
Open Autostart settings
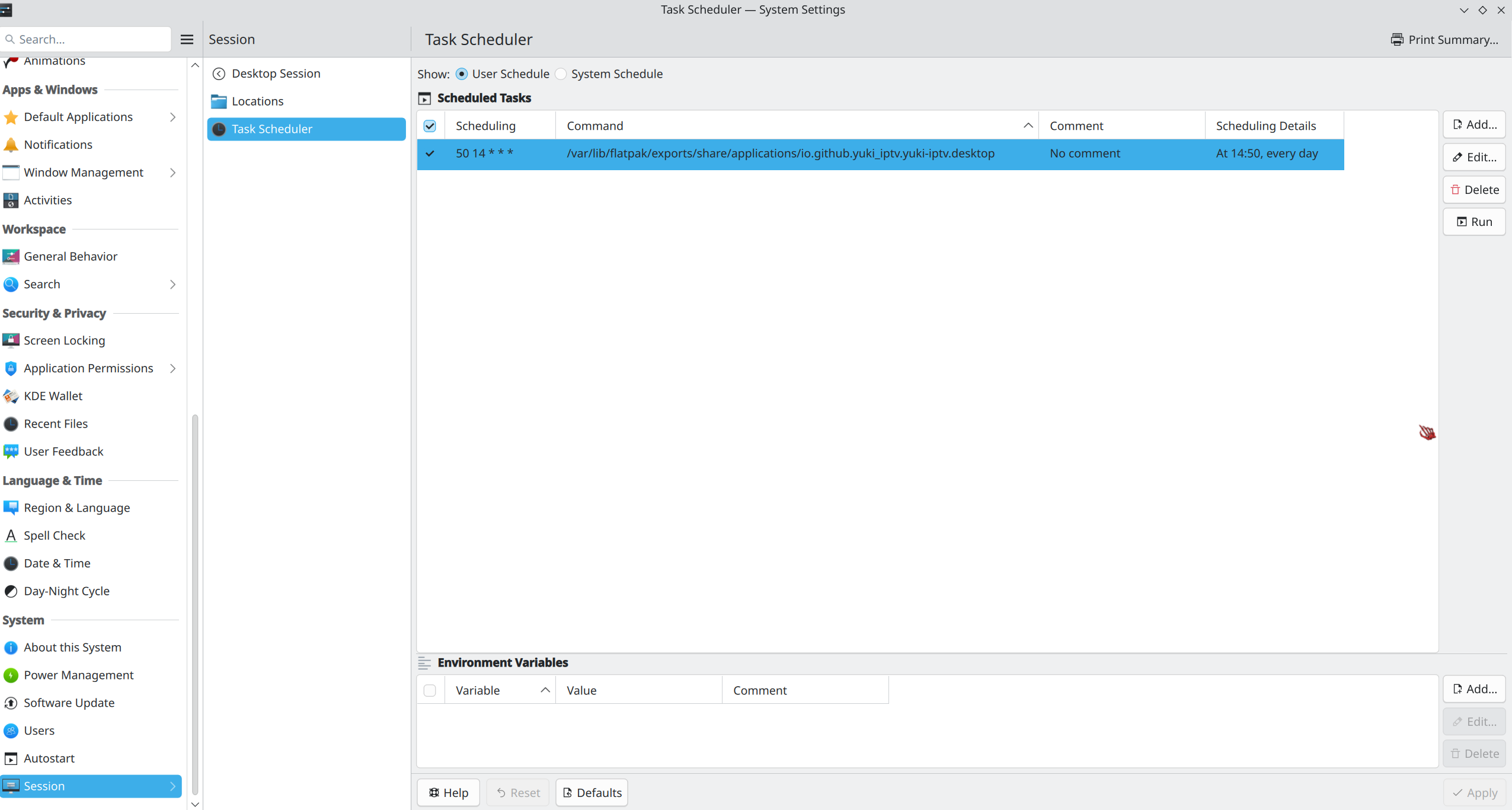(50, 758)
